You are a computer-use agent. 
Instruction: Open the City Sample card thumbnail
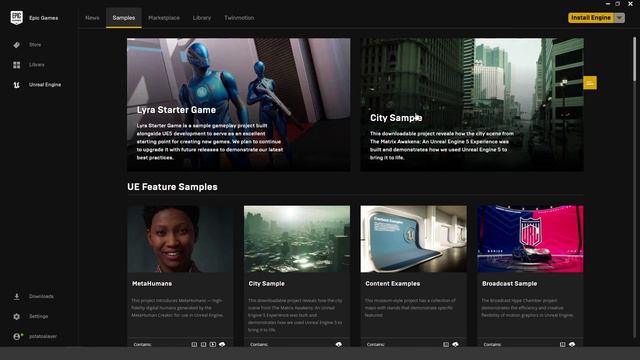coord(297,239)
